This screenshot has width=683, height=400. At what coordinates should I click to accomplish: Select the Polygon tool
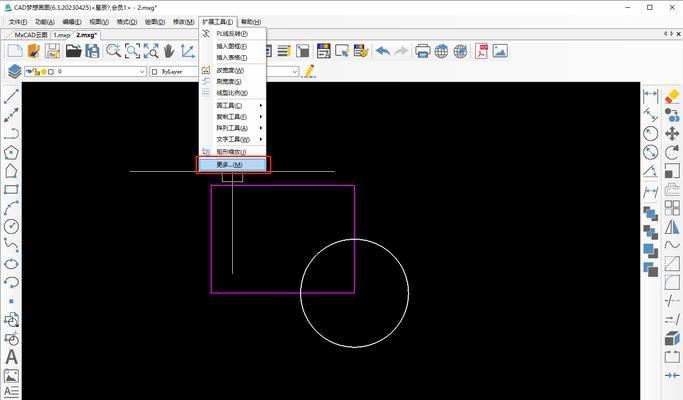pyautogui.click(x=11, y=153)
